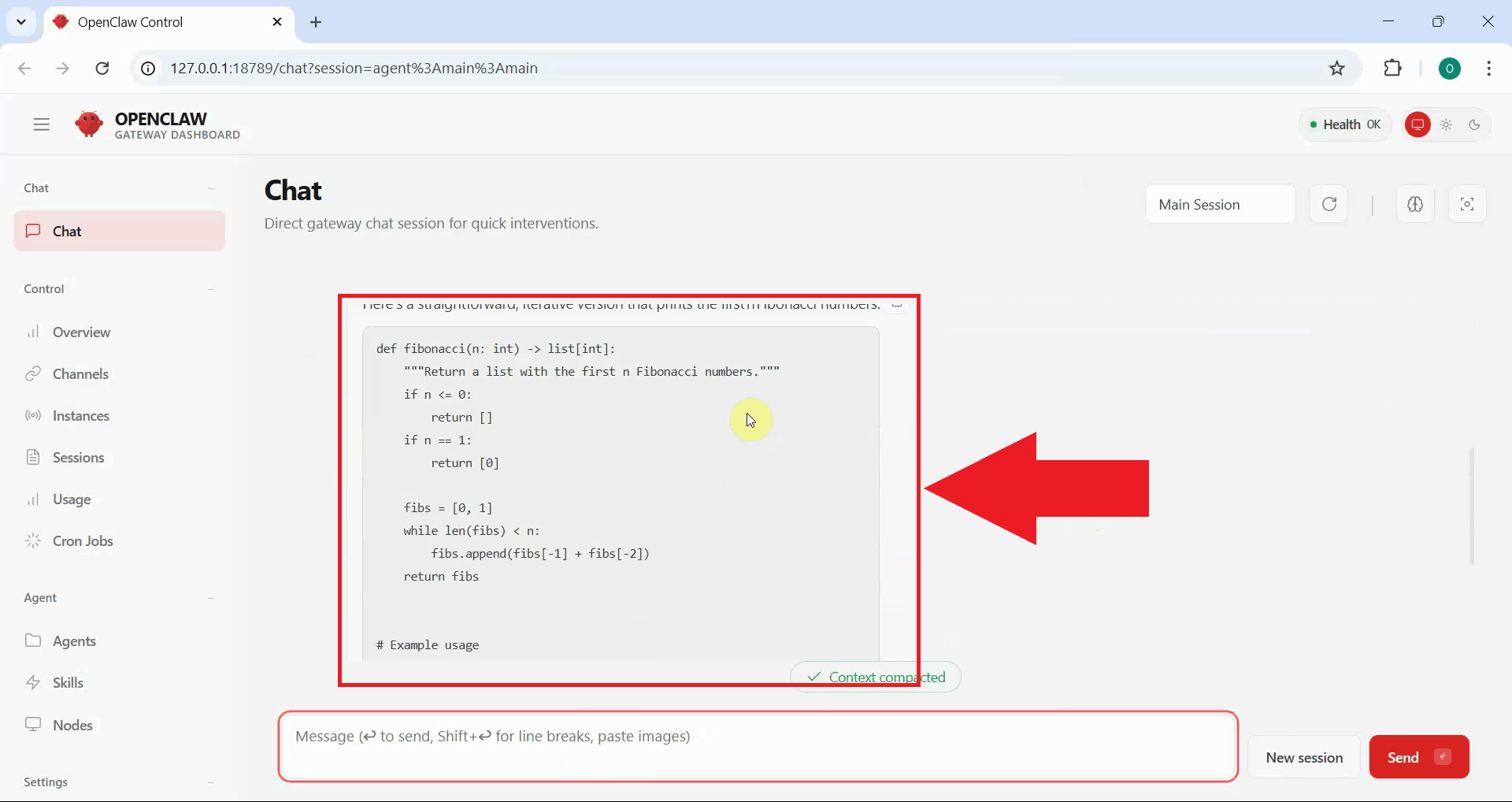Viewport: 1512px width, 802px height.
Task: Open the Main Session dropdown
Action: (x=1220, y=205)
